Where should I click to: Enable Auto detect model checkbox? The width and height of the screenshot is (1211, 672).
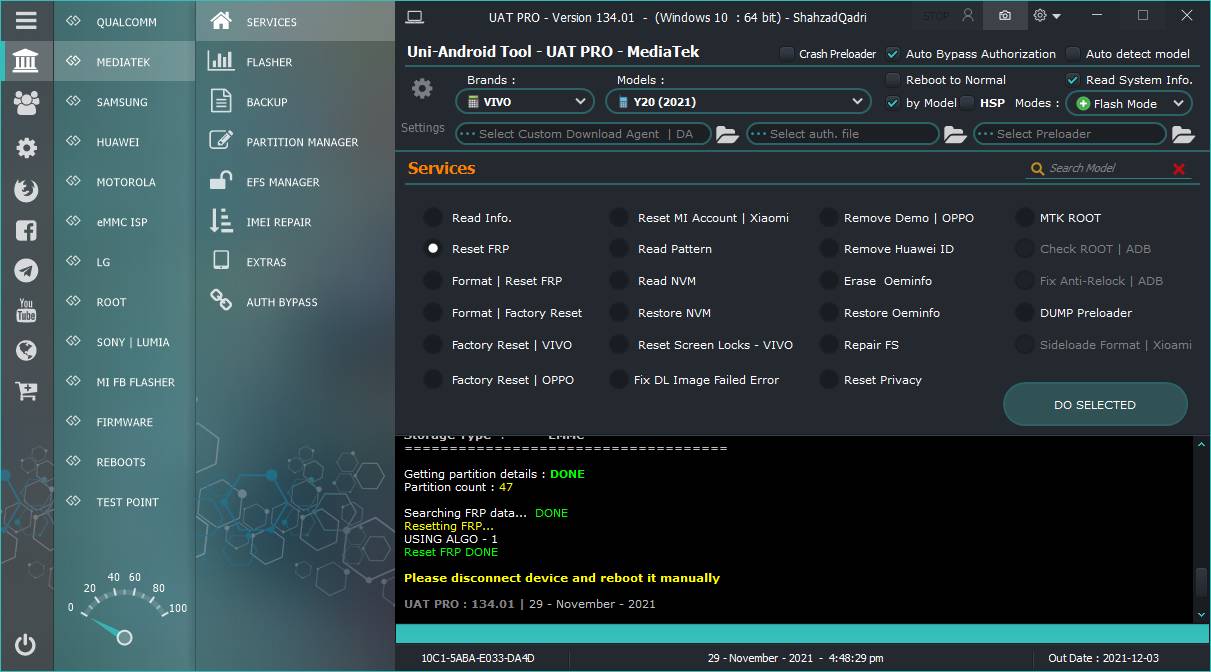pos(1073,54)
